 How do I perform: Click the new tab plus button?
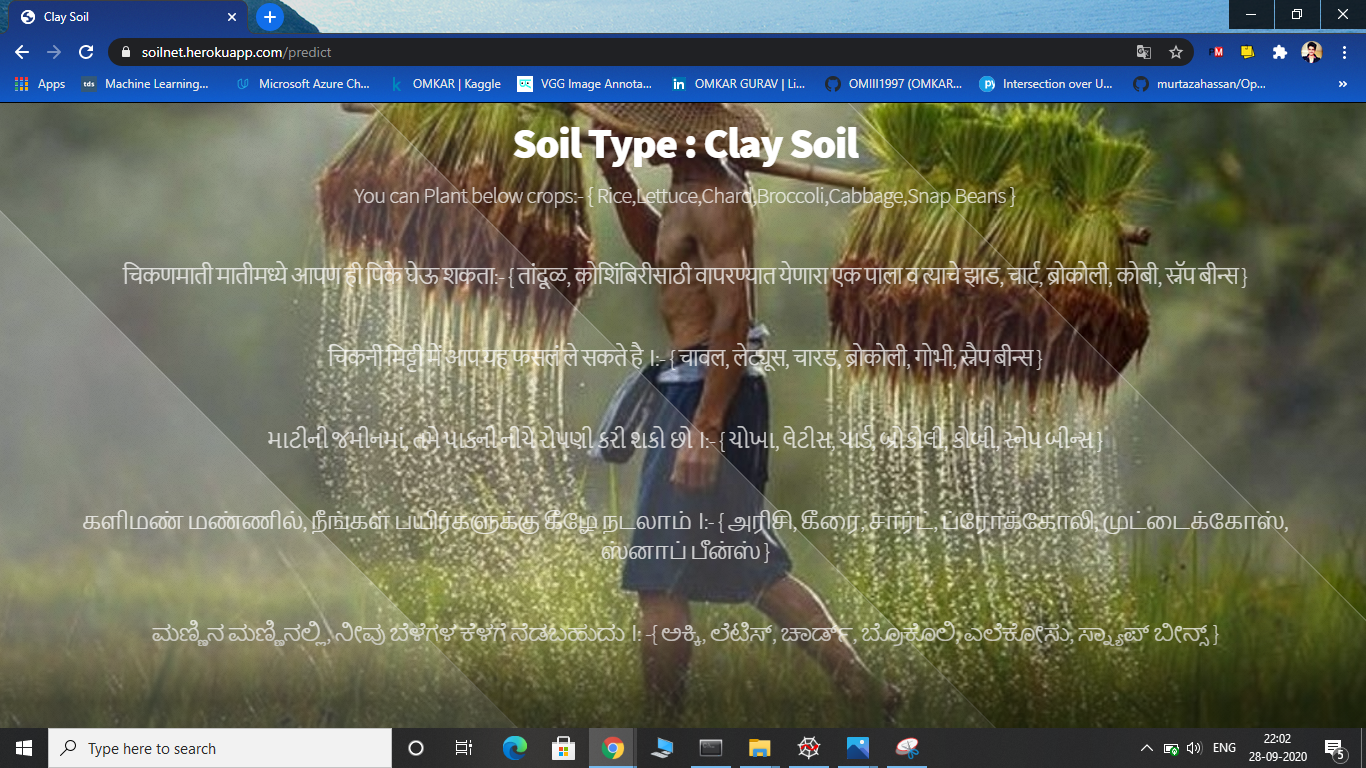[269, 17]
